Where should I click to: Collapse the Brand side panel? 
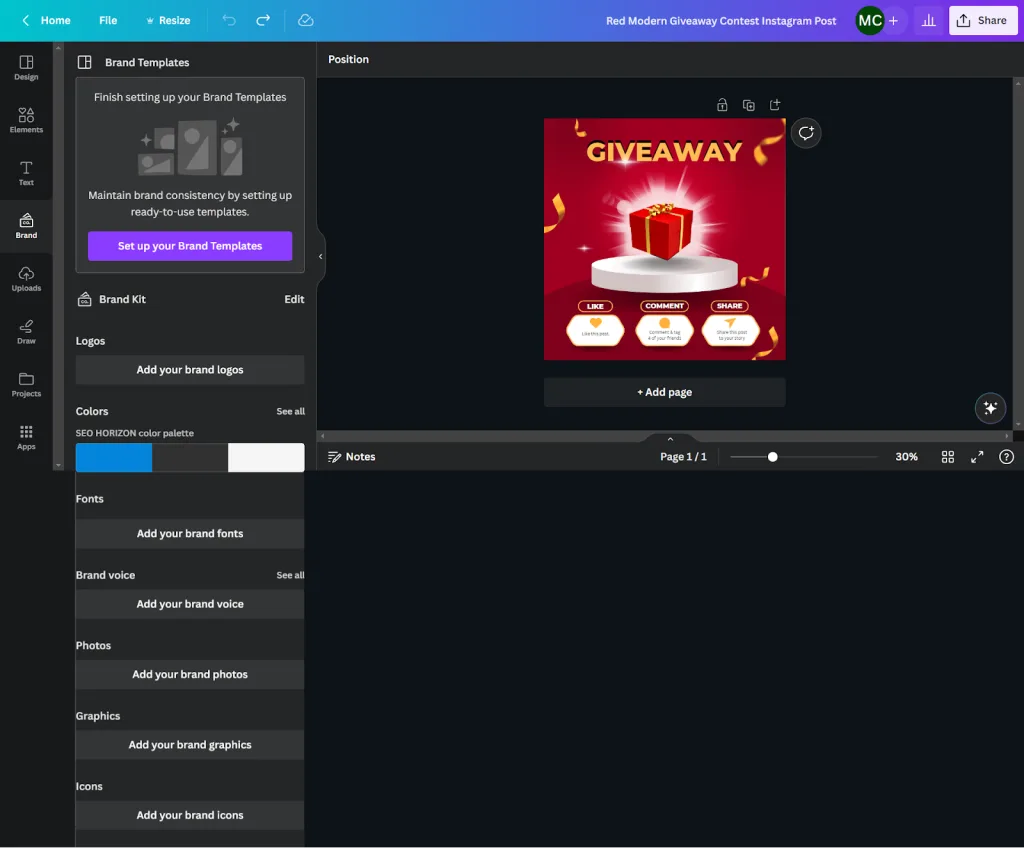(x=320, y=257)
